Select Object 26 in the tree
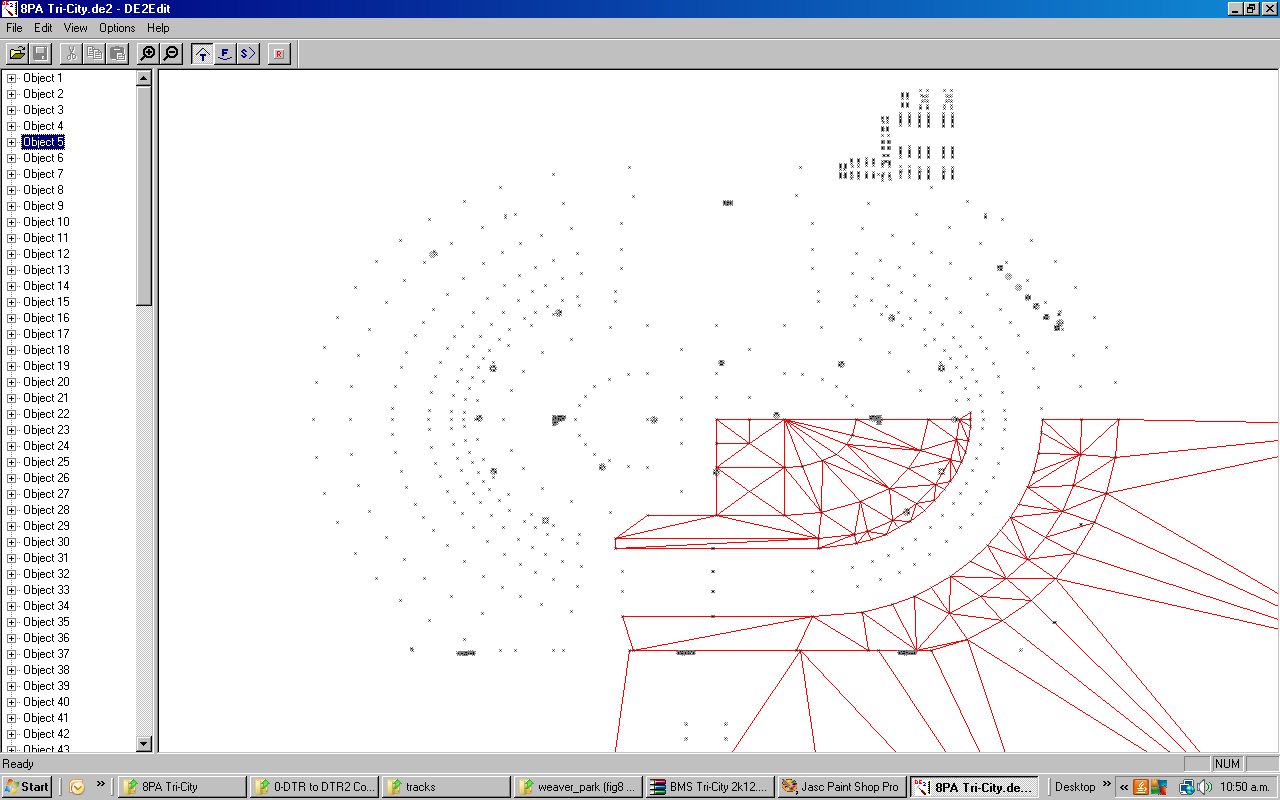 (46, 478)
